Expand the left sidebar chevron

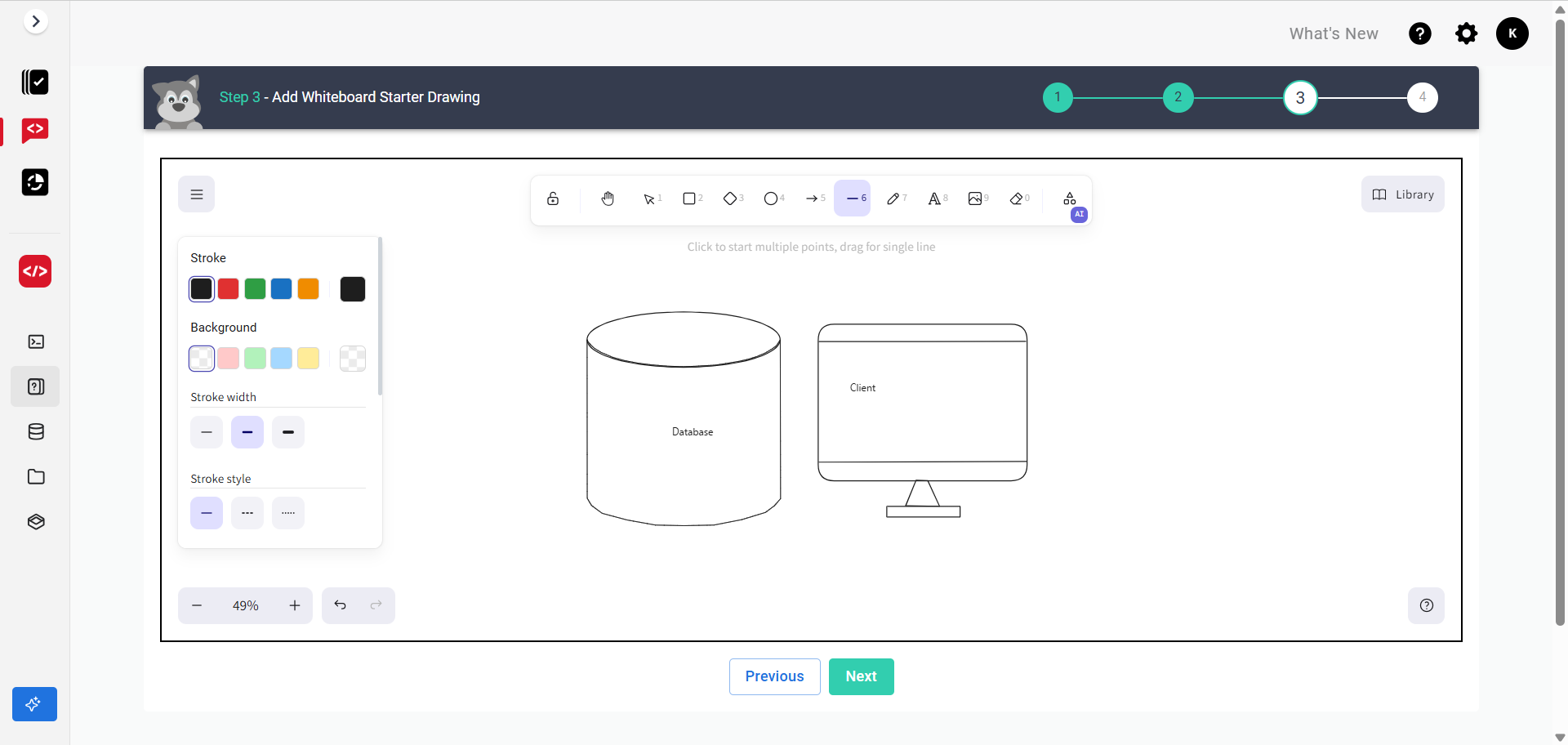tap(35, 21)
